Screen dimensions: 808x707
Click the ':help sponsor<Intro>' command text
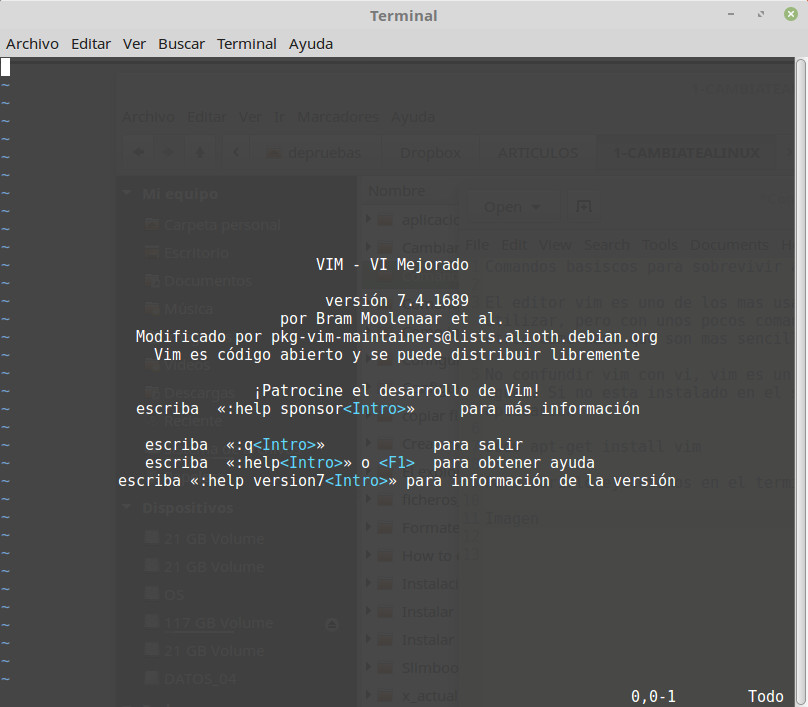pos(316,409)
